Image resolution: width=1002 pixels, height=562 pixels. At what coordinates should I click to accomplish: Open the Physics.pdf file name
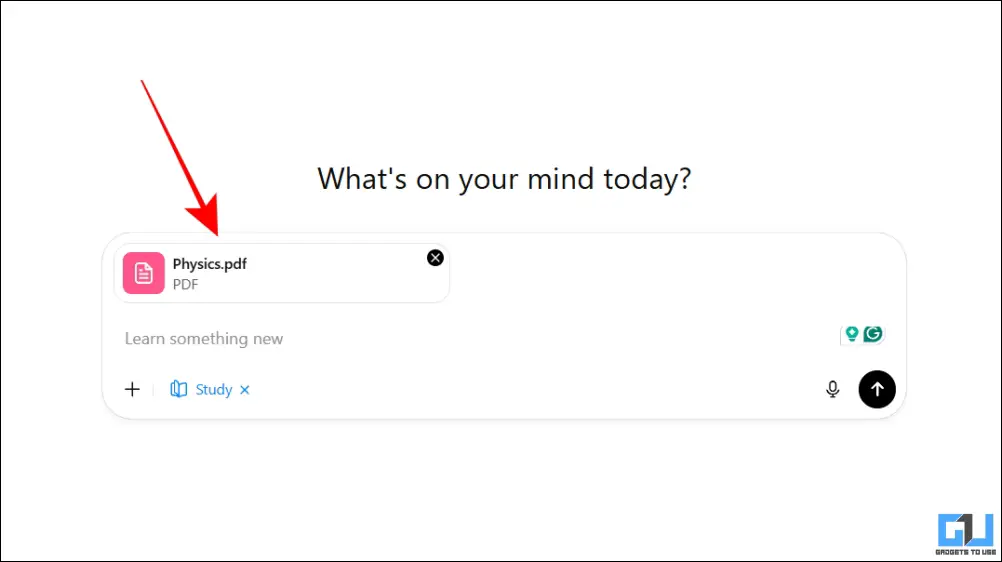[209, 264]
